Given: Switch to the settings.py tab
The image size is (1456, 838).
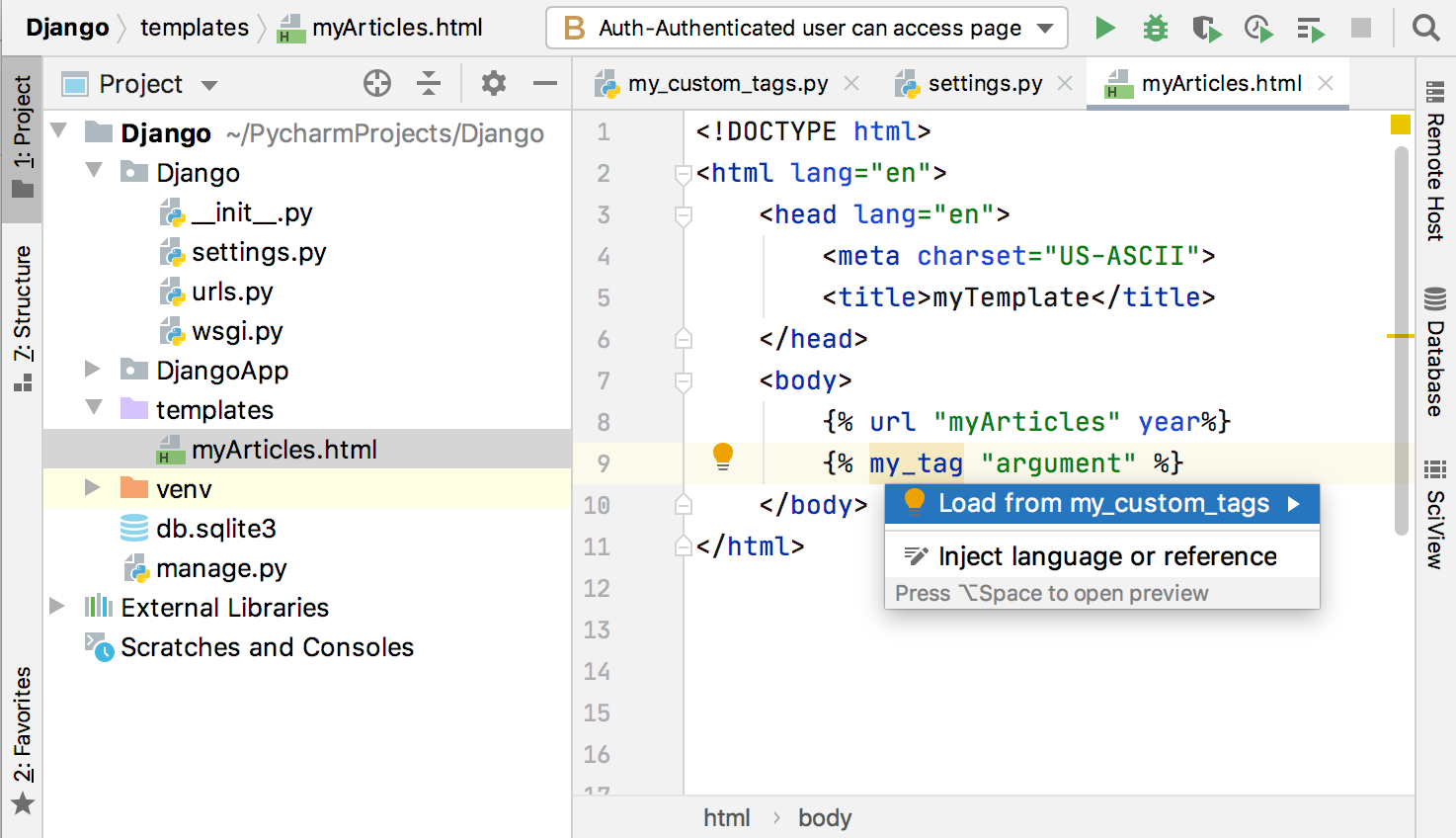Looking at the screenshot, I should pos(985,84).
